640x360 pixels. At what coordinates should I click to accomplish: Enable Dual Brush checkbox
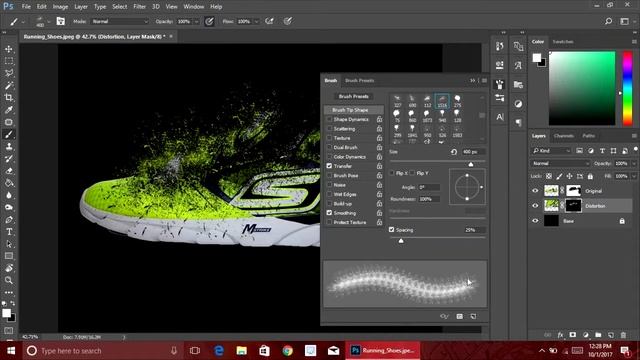pos(329,147)
